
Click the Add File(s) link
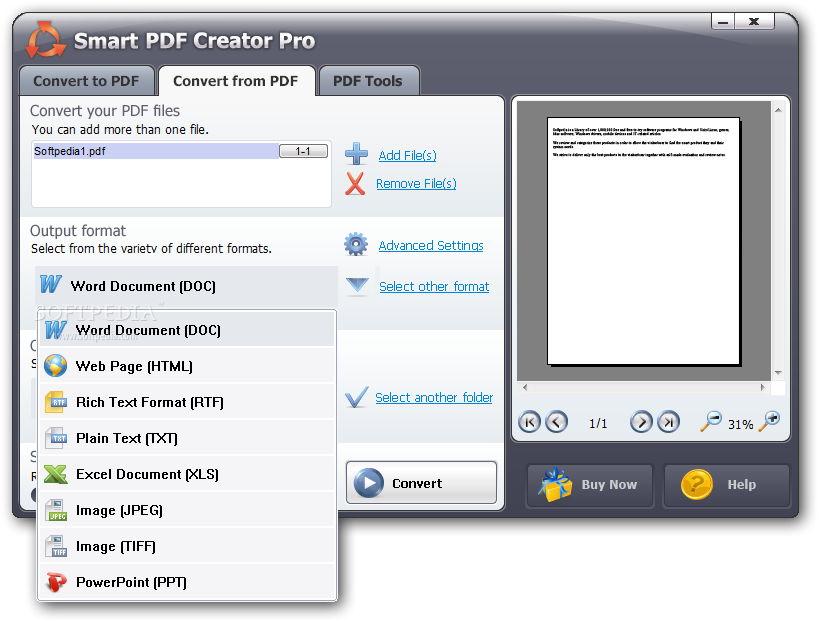407,155
